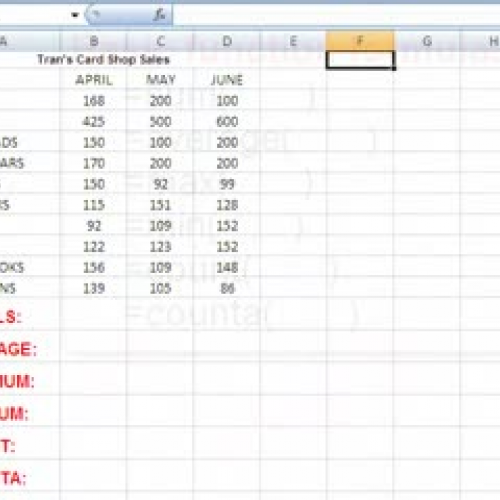Screen dimensions: 500x500
Task: Click April cell with value 115
Action: click(94, 205)
